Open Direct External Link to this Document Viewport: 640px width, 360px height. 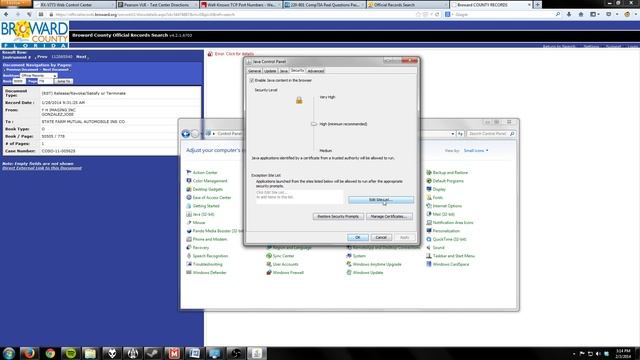click(x=42, y=168)
